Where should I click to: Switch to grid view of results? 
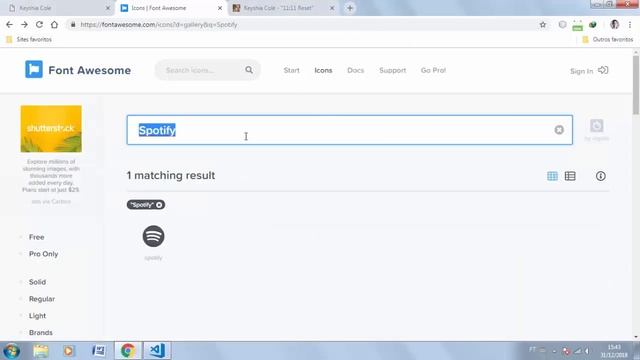click(552, 176)
